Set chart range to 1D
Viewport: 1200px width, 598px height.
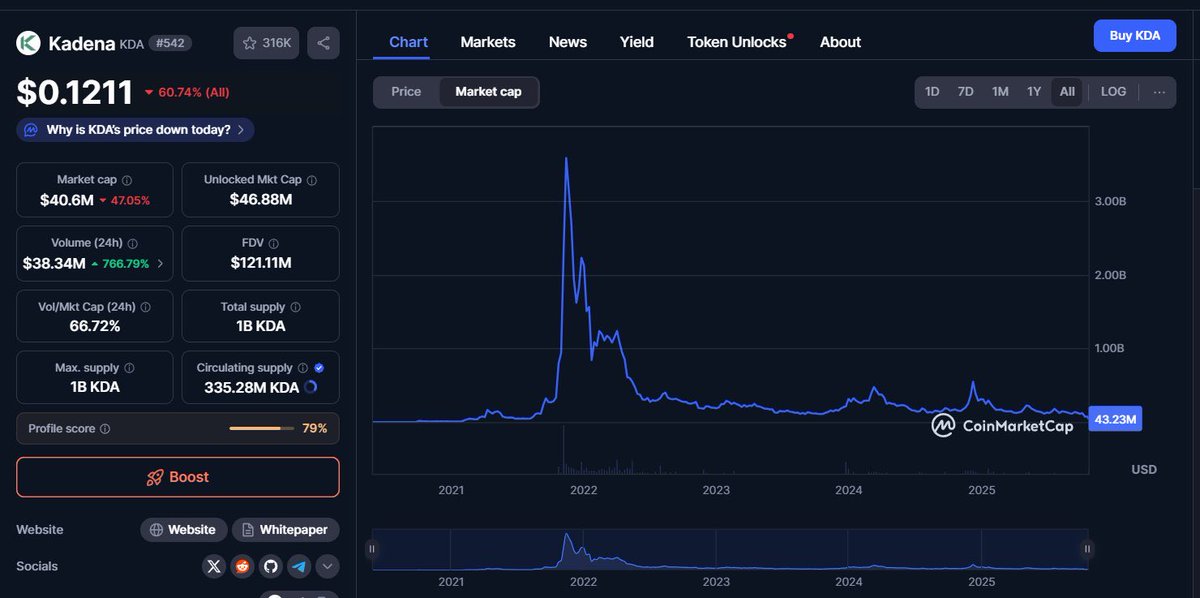(x=932, y=92)
